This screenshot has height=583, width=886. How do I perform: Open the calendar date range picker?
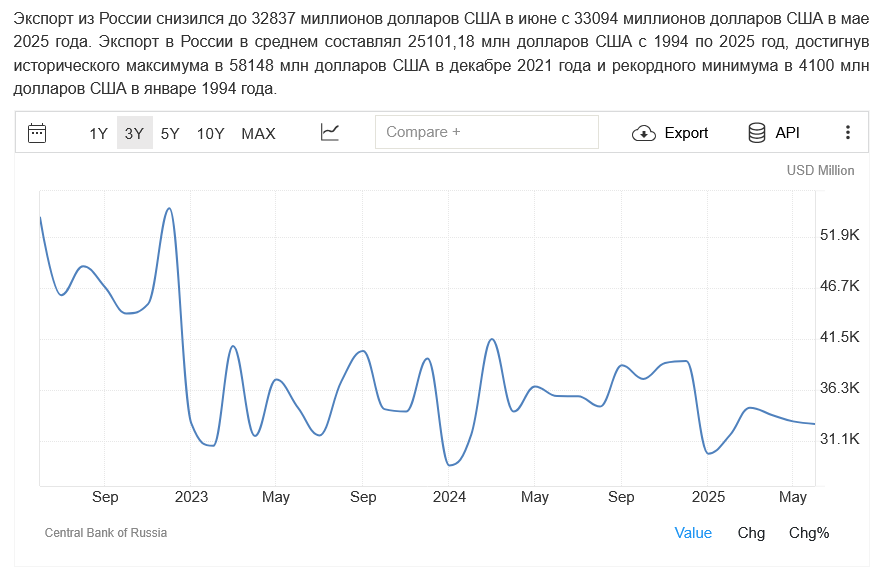[37, 133]
